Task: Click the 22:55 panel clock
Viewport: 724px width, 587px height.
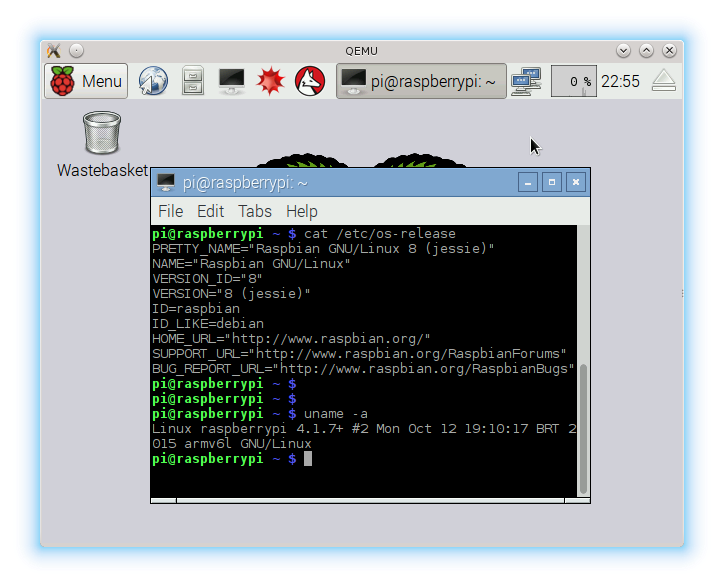Action: pos(620,81)
